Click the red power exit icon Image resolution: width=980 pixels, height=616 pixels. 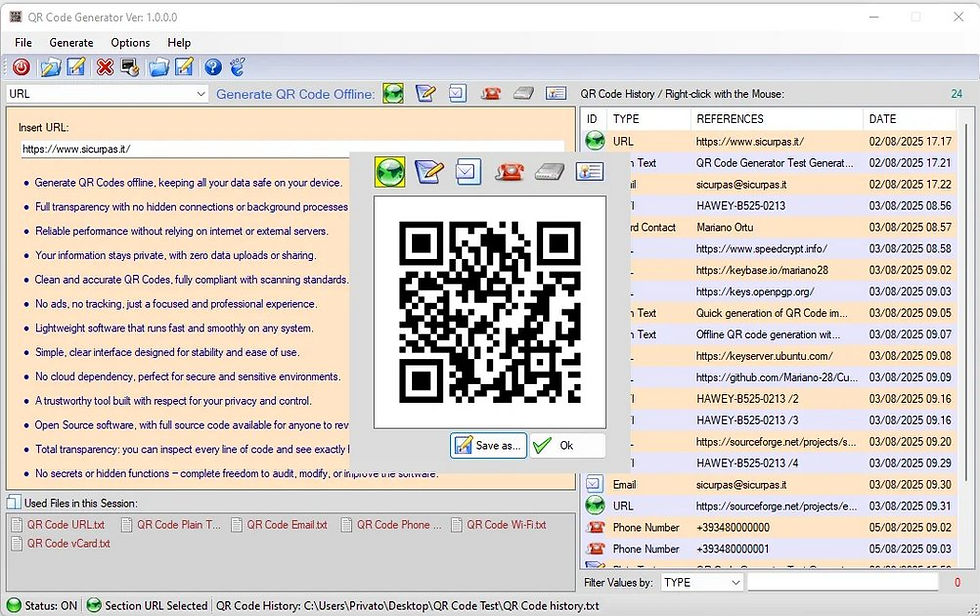point(21,67)
